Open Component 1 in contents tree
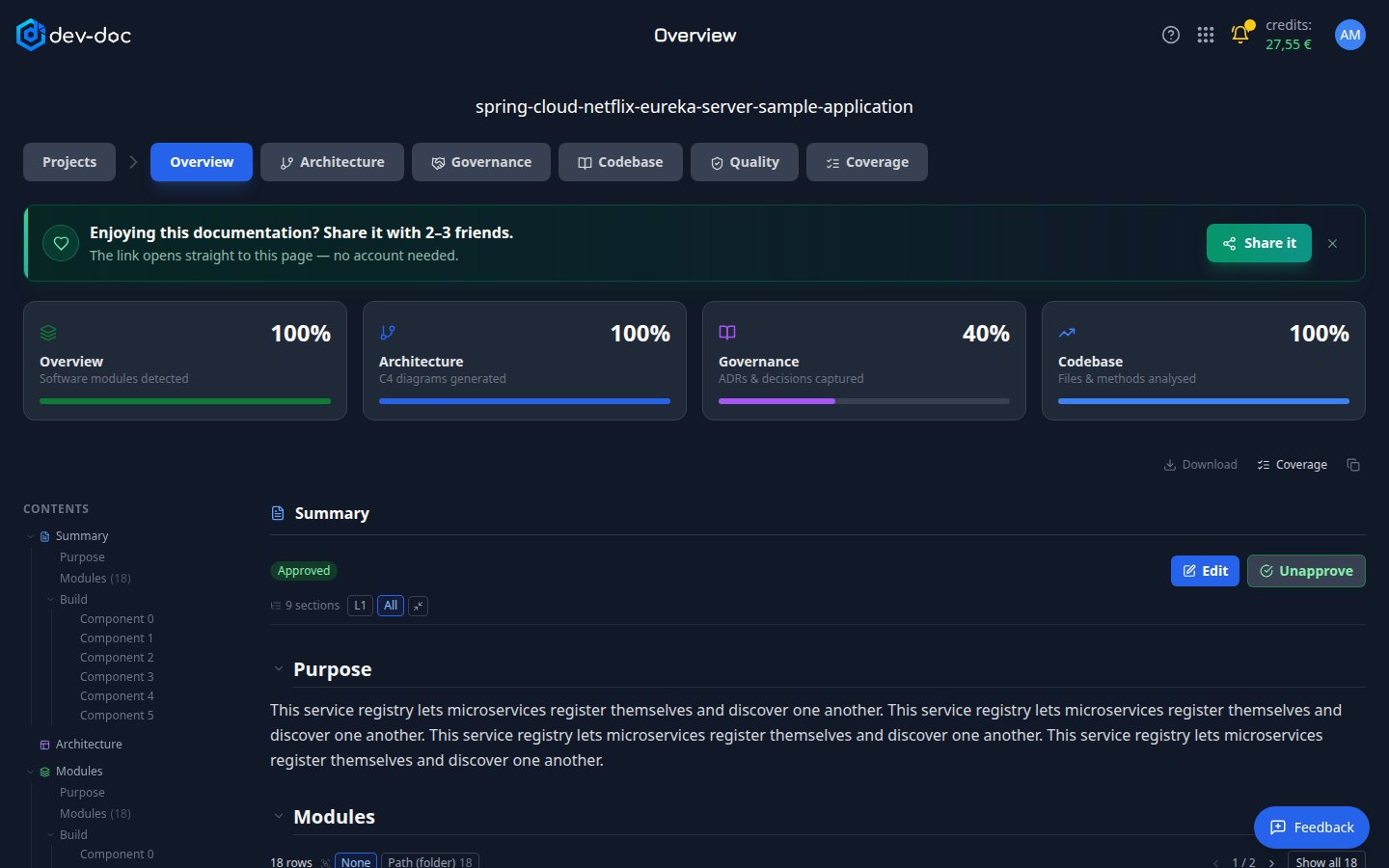Viewport: 1389px width, 868px height. (x=117, y=638)
